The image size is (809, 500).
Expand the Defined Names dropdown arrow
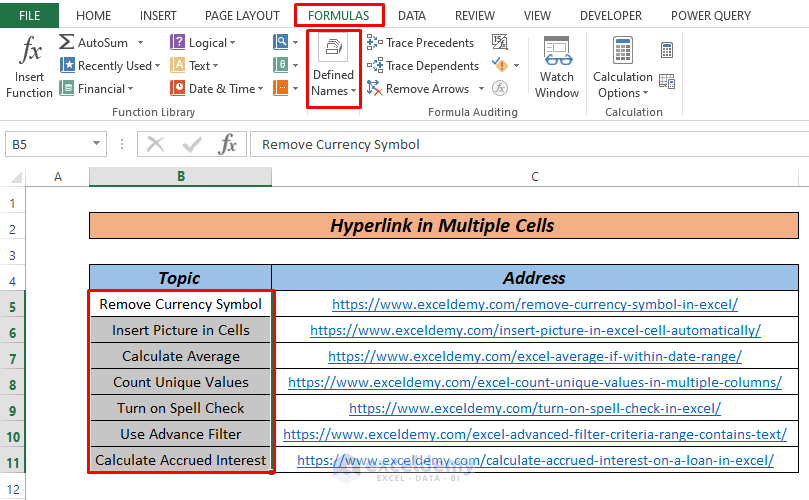coord(353,91)
